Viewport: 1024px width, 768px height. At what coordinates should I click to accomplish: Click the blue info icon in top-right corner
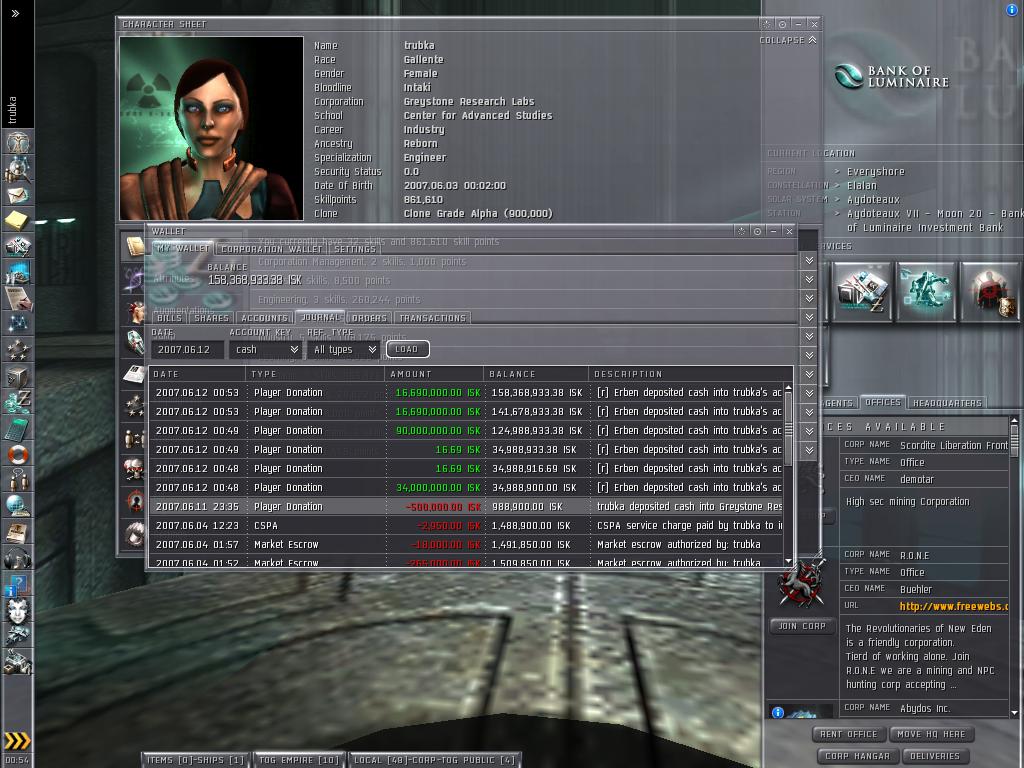click(1012, 9)
